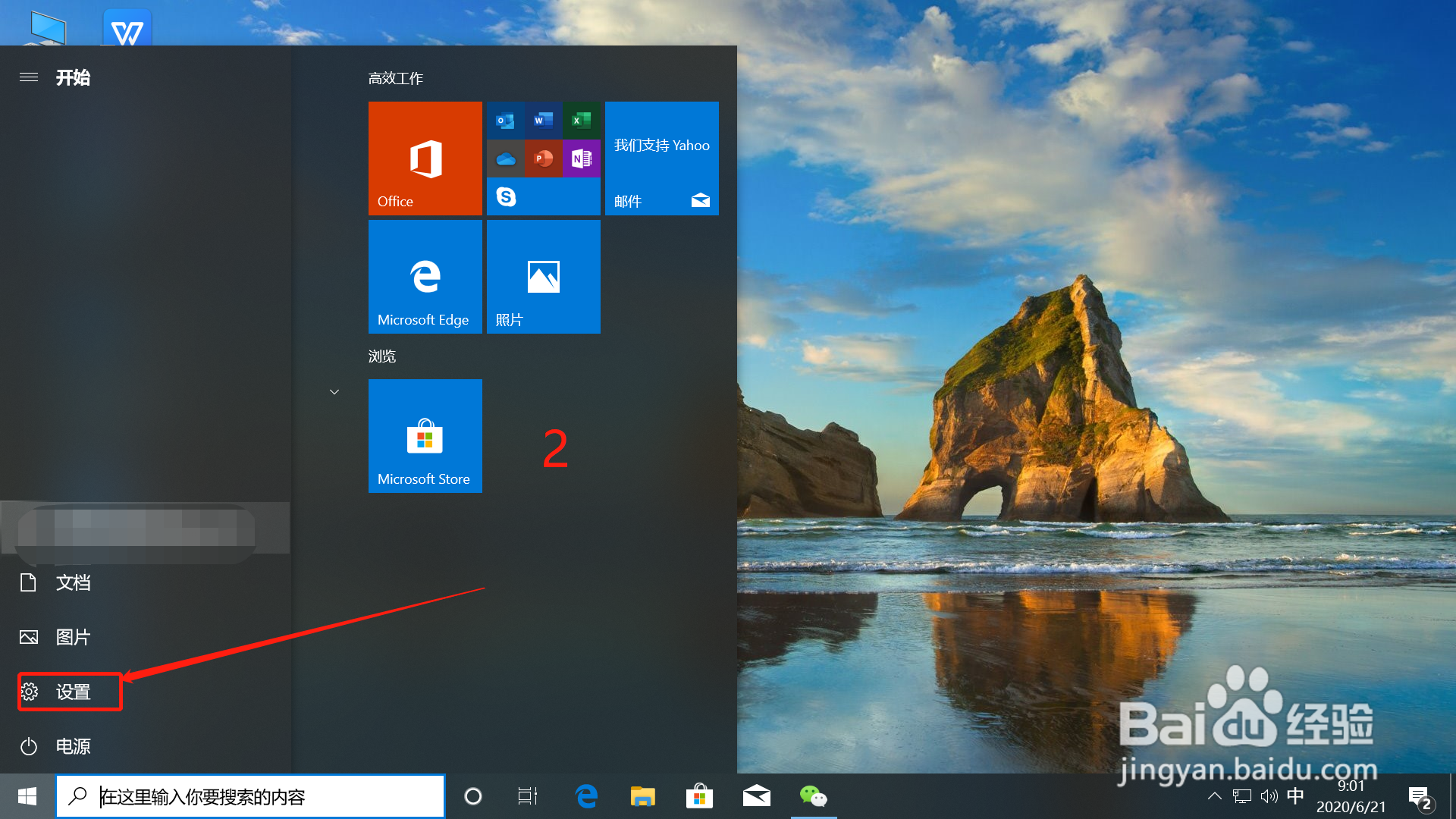Click the chevron beside 浏览 group

point(334,392)
